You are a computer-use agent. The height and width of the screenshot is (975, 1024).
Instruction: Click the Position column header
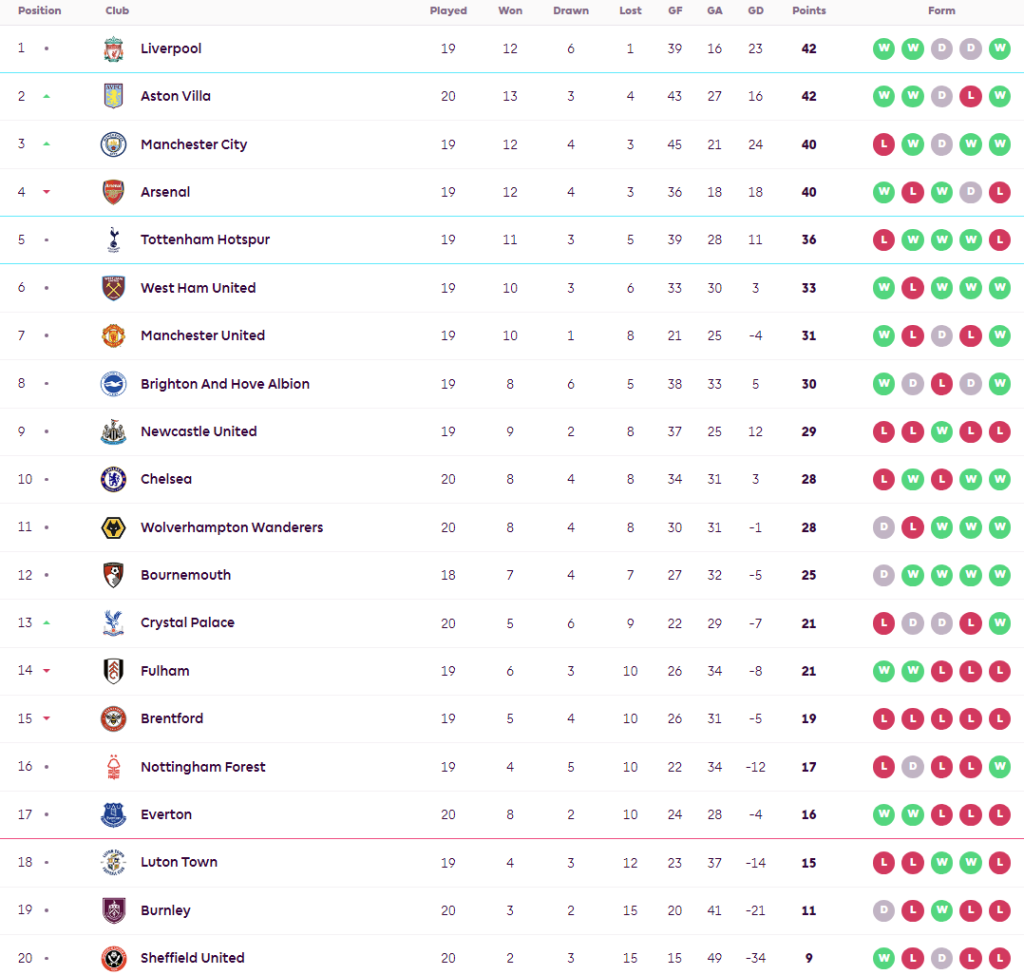[40, 11]
